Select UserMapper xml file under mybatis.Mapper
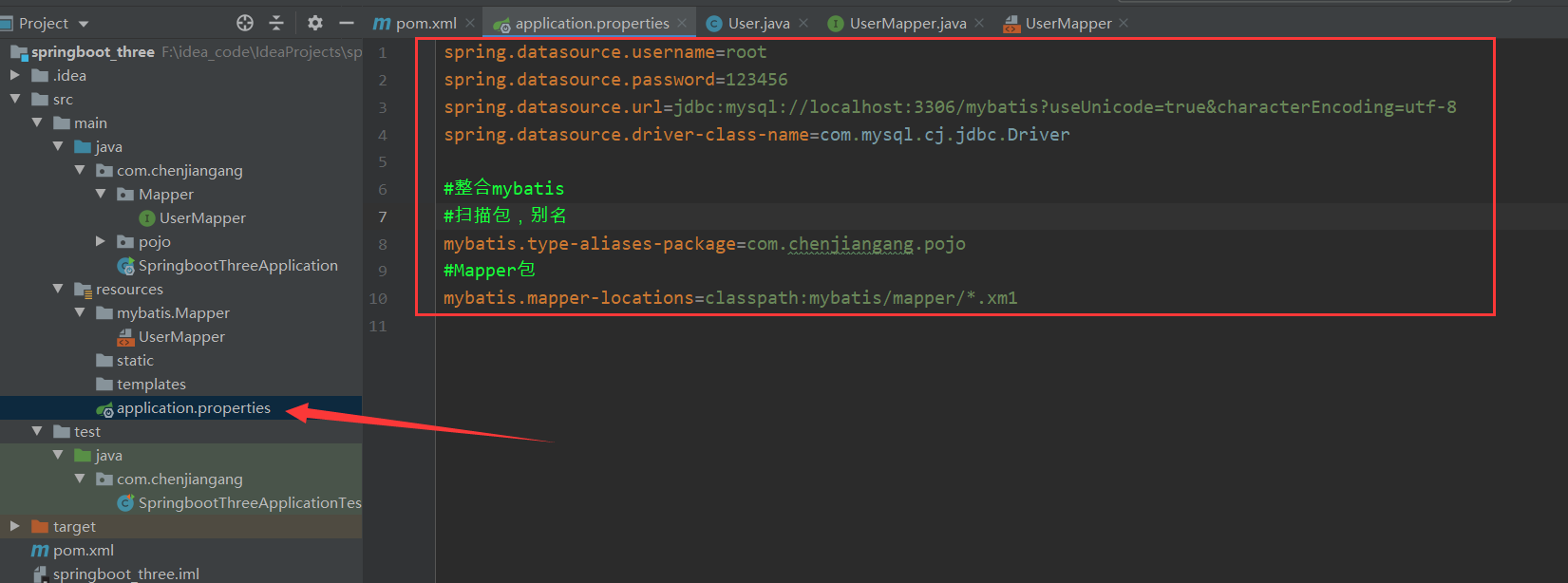 (180, 336)
